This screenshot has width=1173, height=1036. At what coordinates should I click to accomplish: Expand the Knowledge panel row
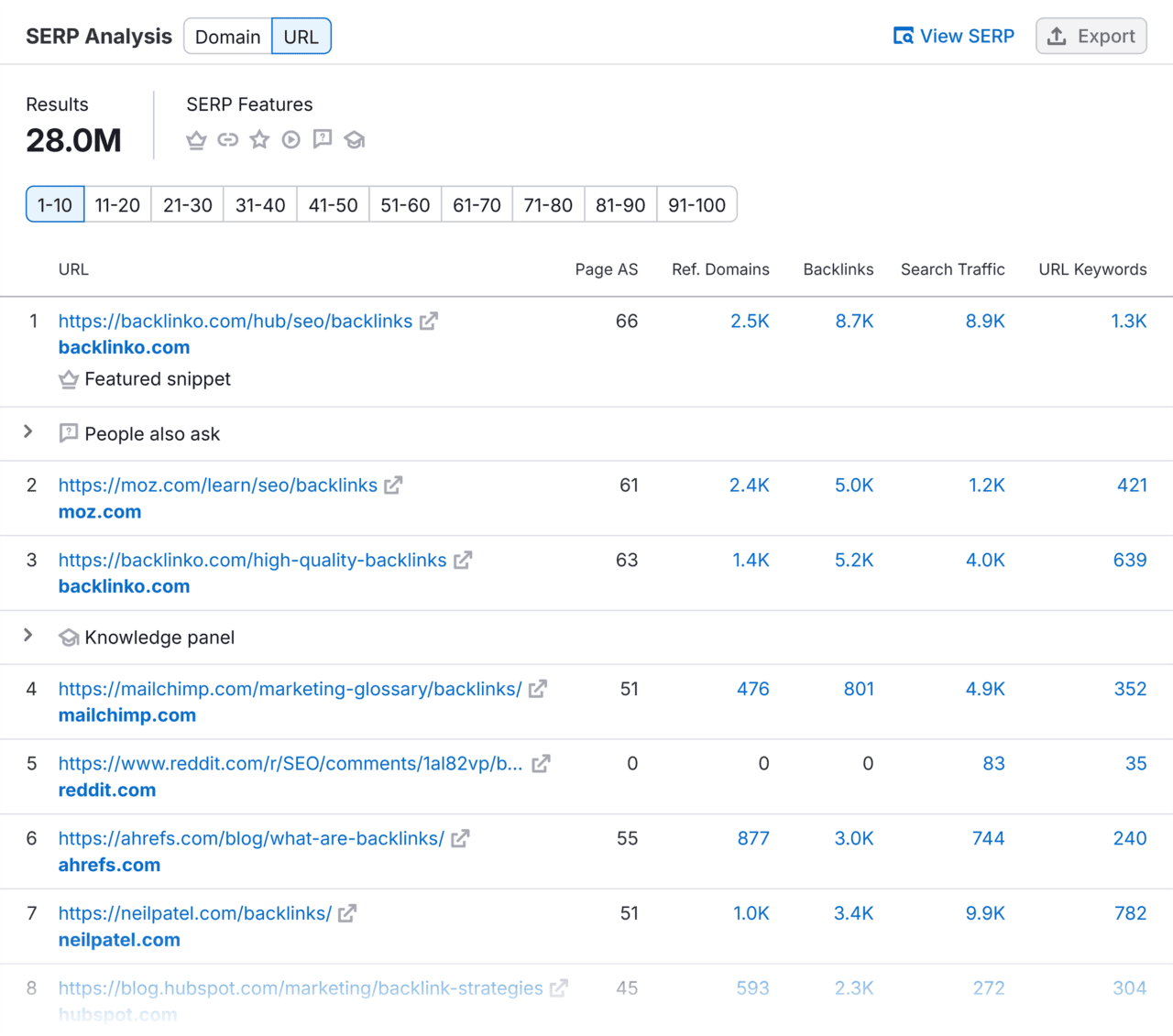click(27, 635)
